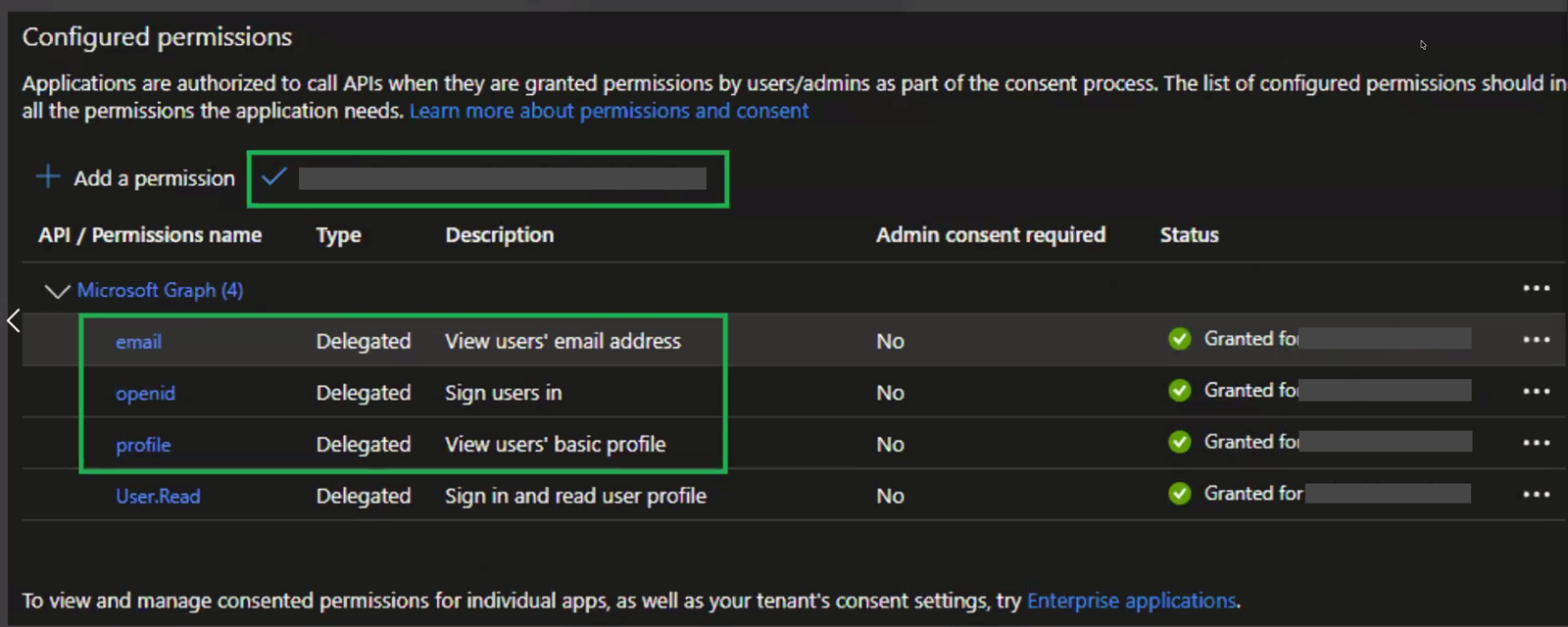Click the Type column header

point(338,235)
